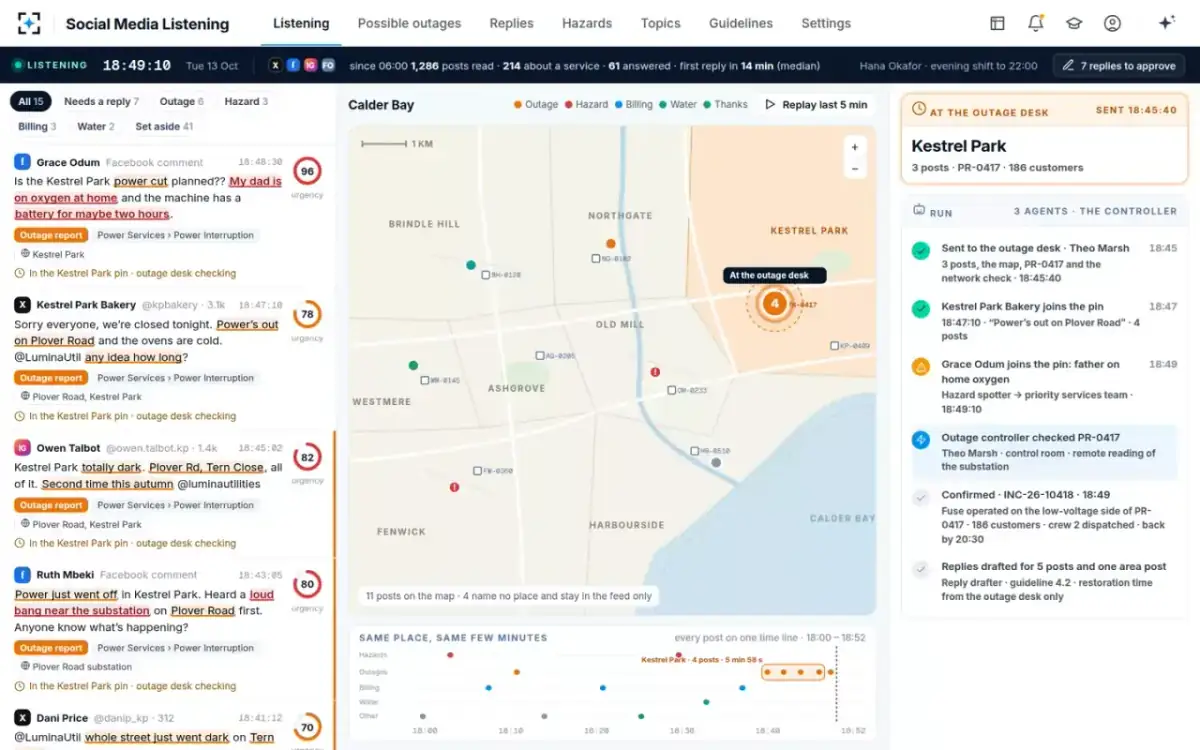The width and height of the screenshot is (1200, 750).
Task: Click the Instagram channel icon in status bar
Action: (310, 65)
